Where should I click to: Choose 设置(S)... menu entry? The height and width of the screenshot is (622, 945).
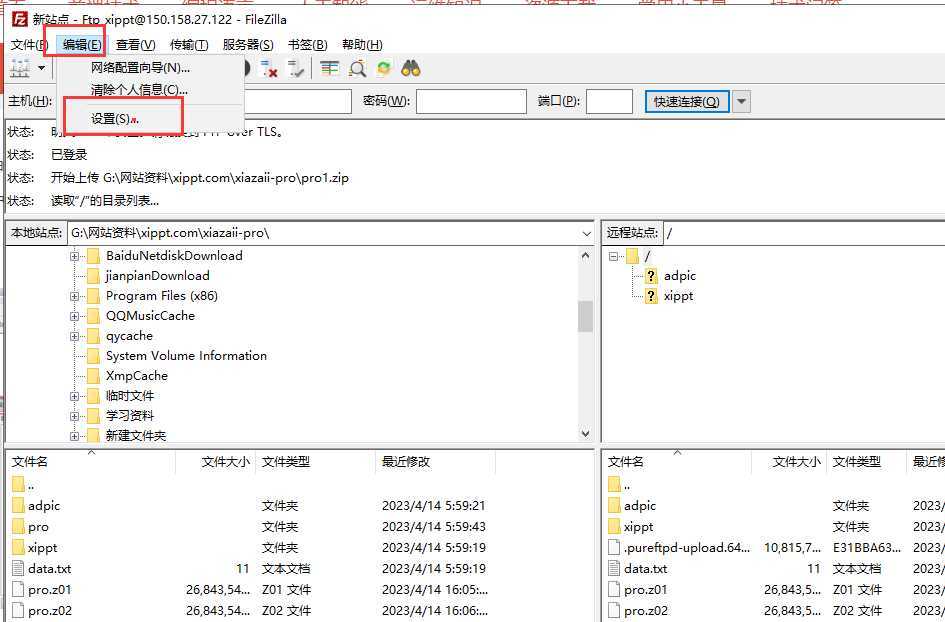pos(151,119)
